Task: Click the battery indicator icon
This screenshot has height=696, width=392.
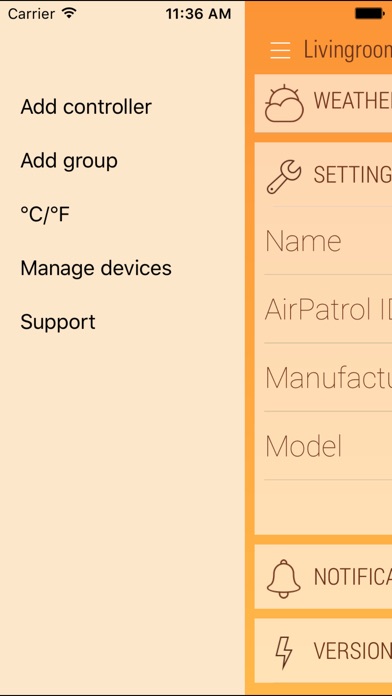Action: [x=370, y=14]
